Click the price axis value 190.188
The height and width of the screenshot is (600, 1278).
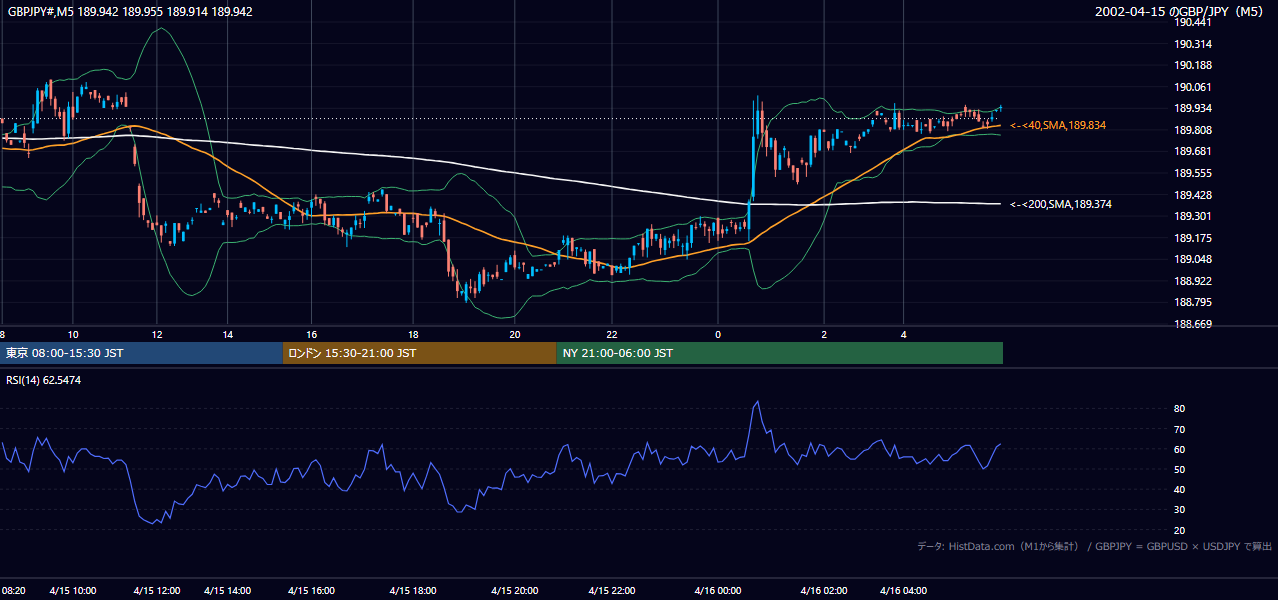(1195, 65)
